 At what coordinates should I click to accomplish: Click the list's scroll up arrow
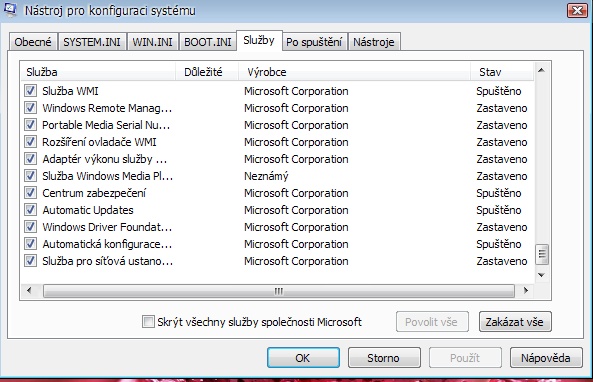[x=541, y=70]
